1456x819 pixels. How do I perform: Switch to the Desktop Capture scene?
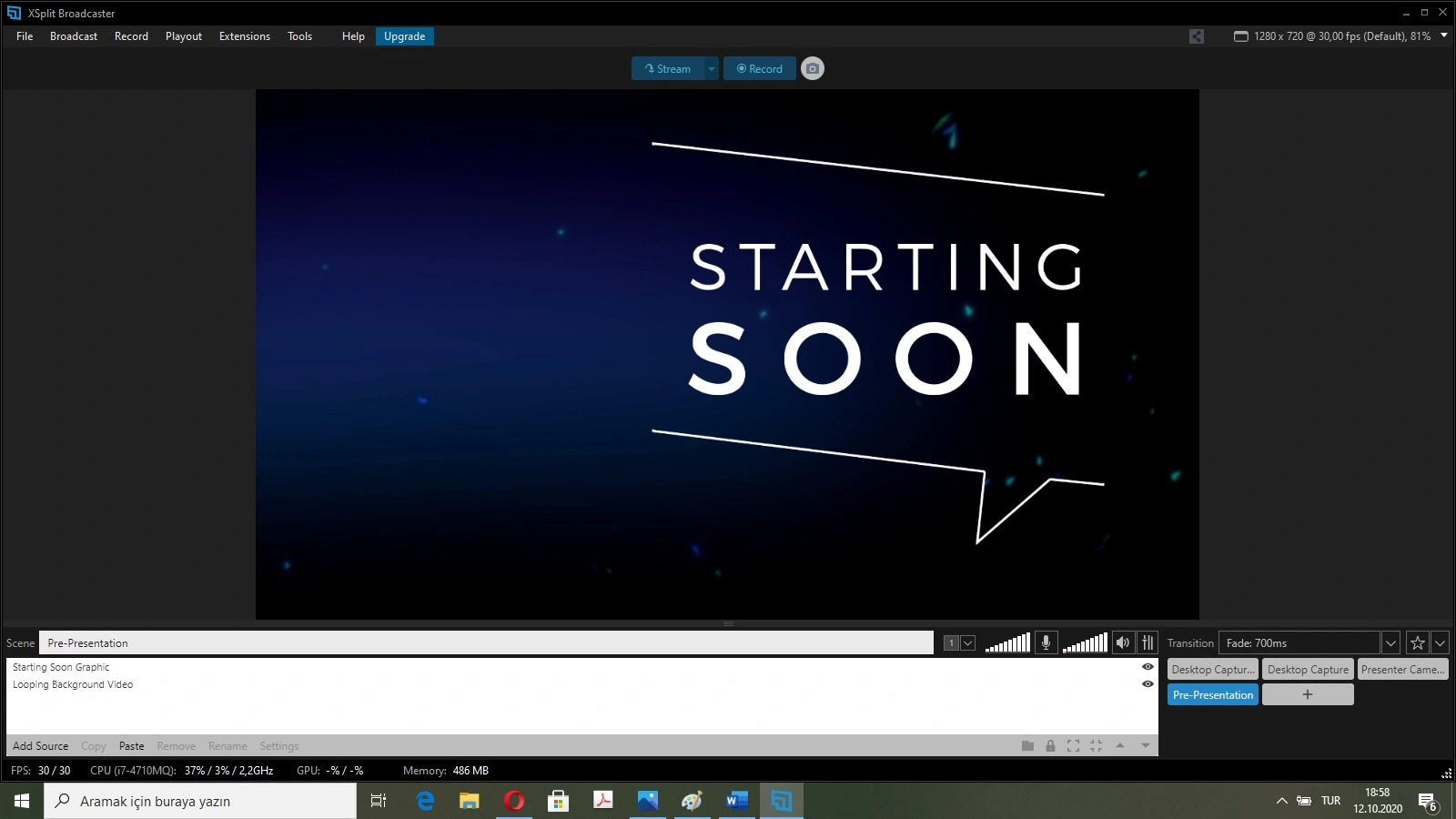point(1308,669)
